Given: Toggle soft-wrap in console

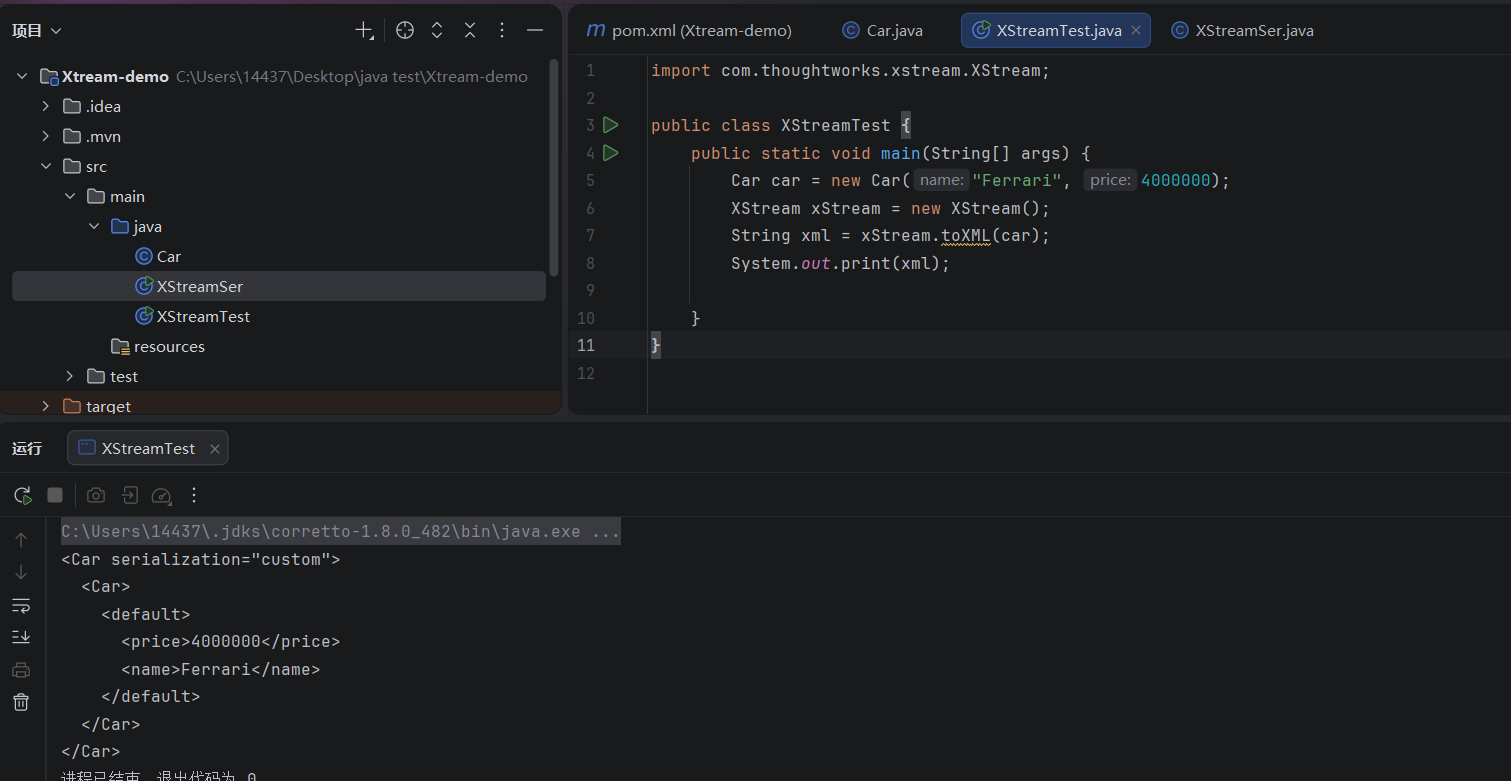Looking at the screenshot, I should pos(21,605).
